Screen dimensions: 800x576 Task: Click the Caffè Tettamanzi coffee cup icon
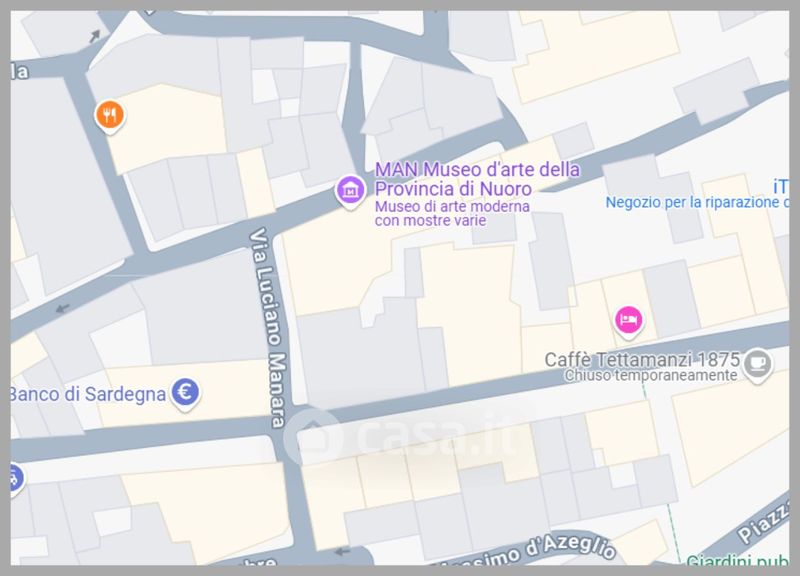click(758, 362)
